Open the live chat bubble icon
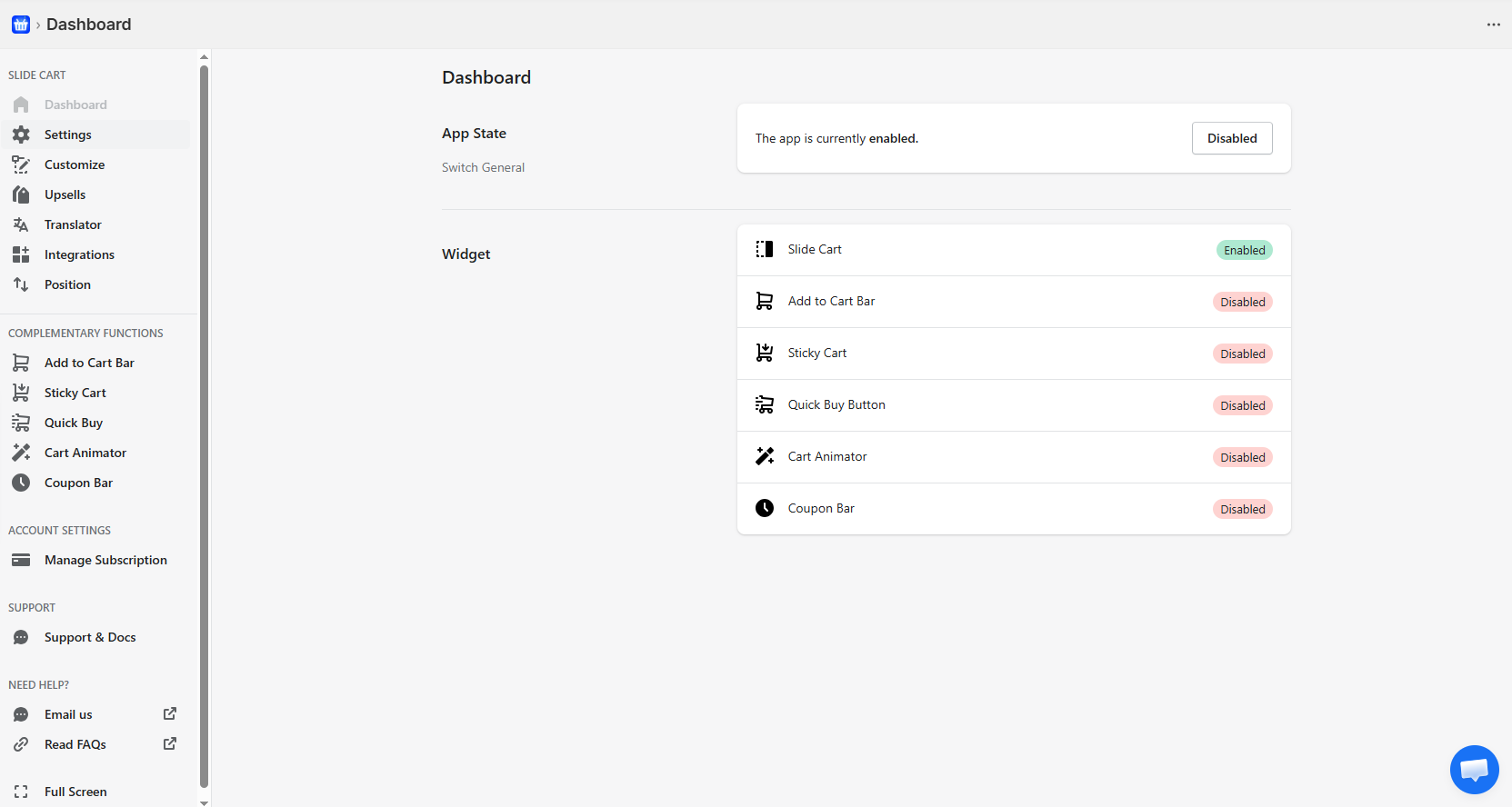Viewport: 1512px width, 807px height. point(1474,770)
